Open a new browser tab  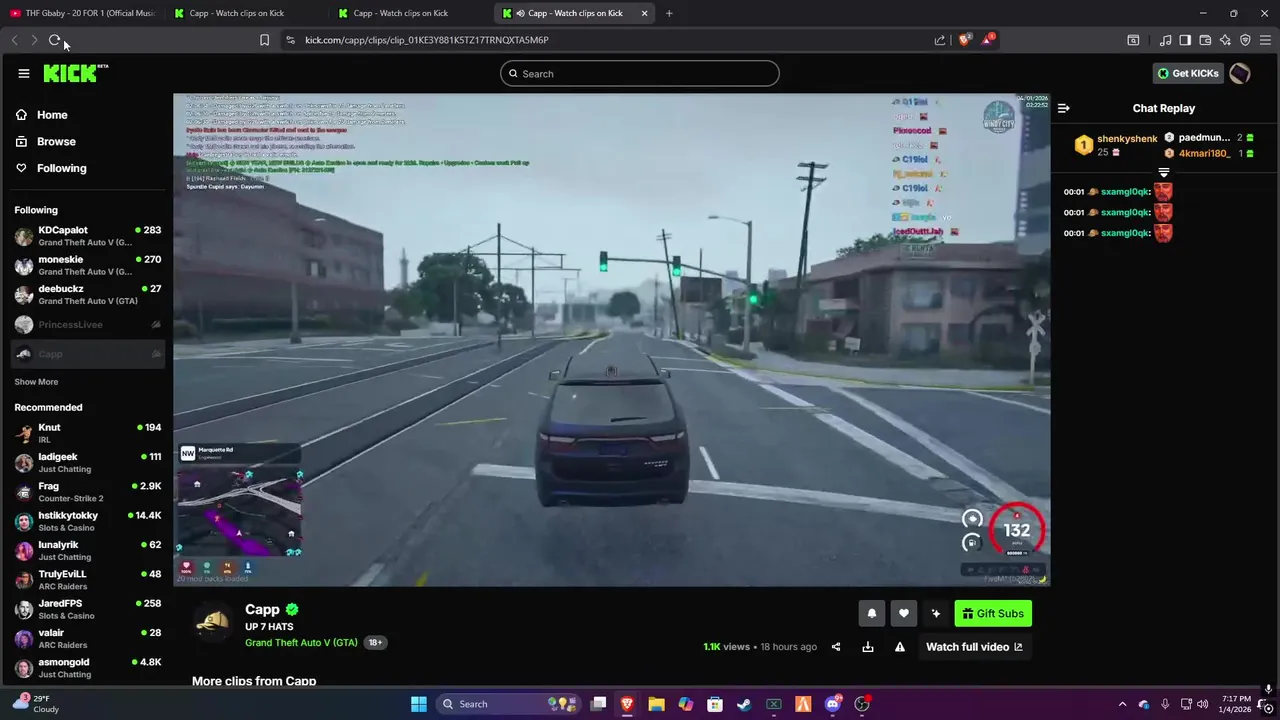click(x=669, y=13)
